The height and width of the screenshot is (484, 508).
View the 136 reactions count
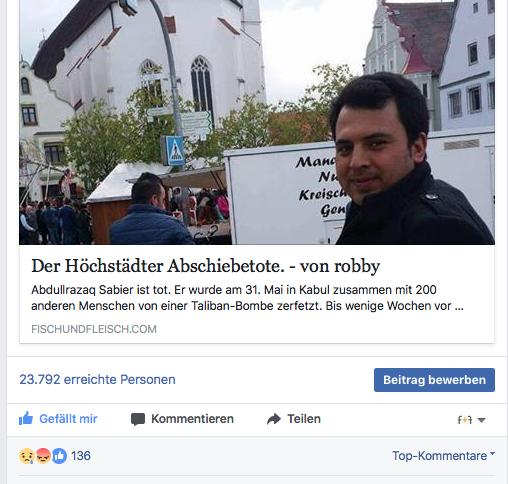tap(81, 456)
